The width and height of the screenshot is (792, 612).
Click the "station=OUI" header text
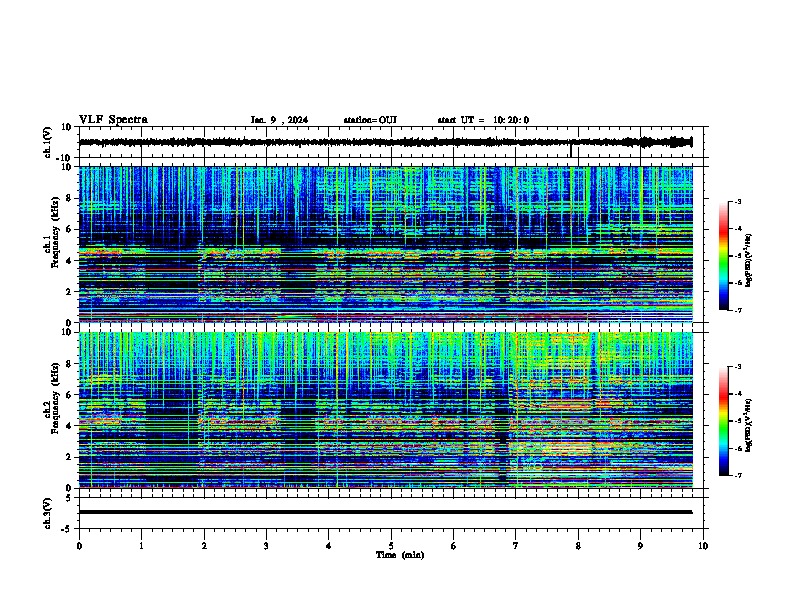[x=370, y=120]
